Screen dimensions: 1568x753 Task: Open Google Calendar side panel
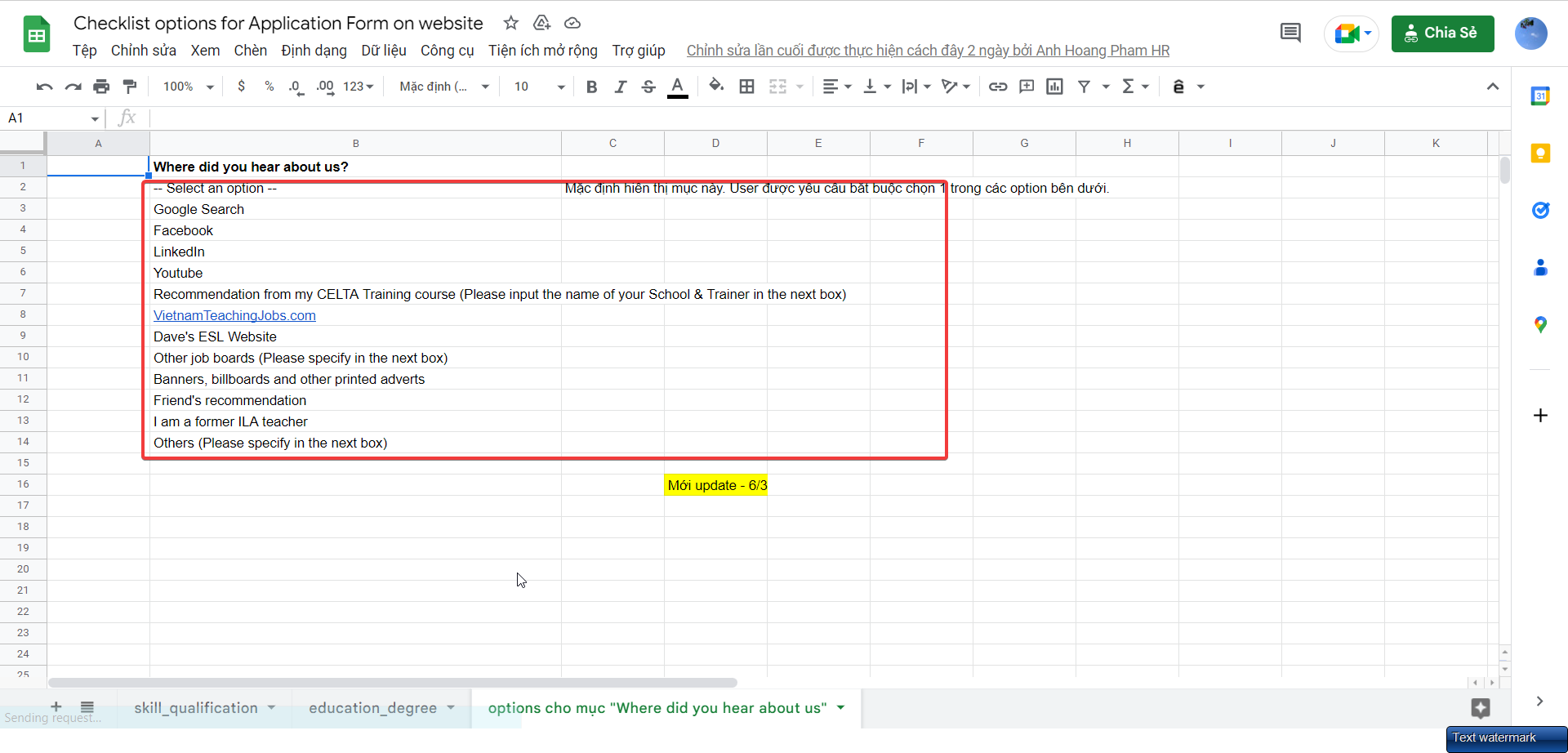click(x=1540, y=96)
